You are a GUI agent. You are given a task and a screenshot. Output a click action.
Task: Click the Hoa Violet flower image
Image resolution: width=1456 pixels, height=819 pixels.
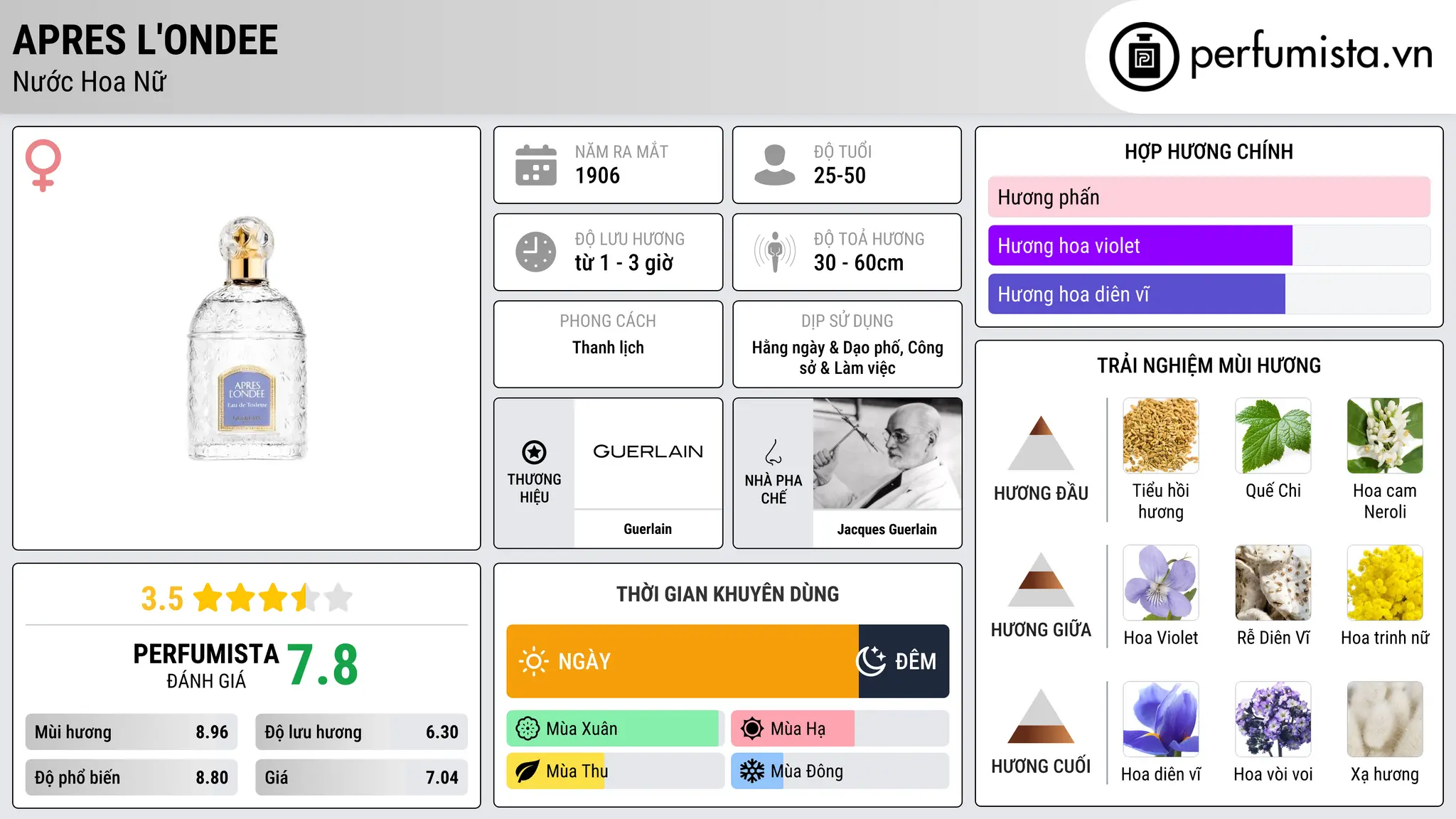click(x=1161, y=583)
